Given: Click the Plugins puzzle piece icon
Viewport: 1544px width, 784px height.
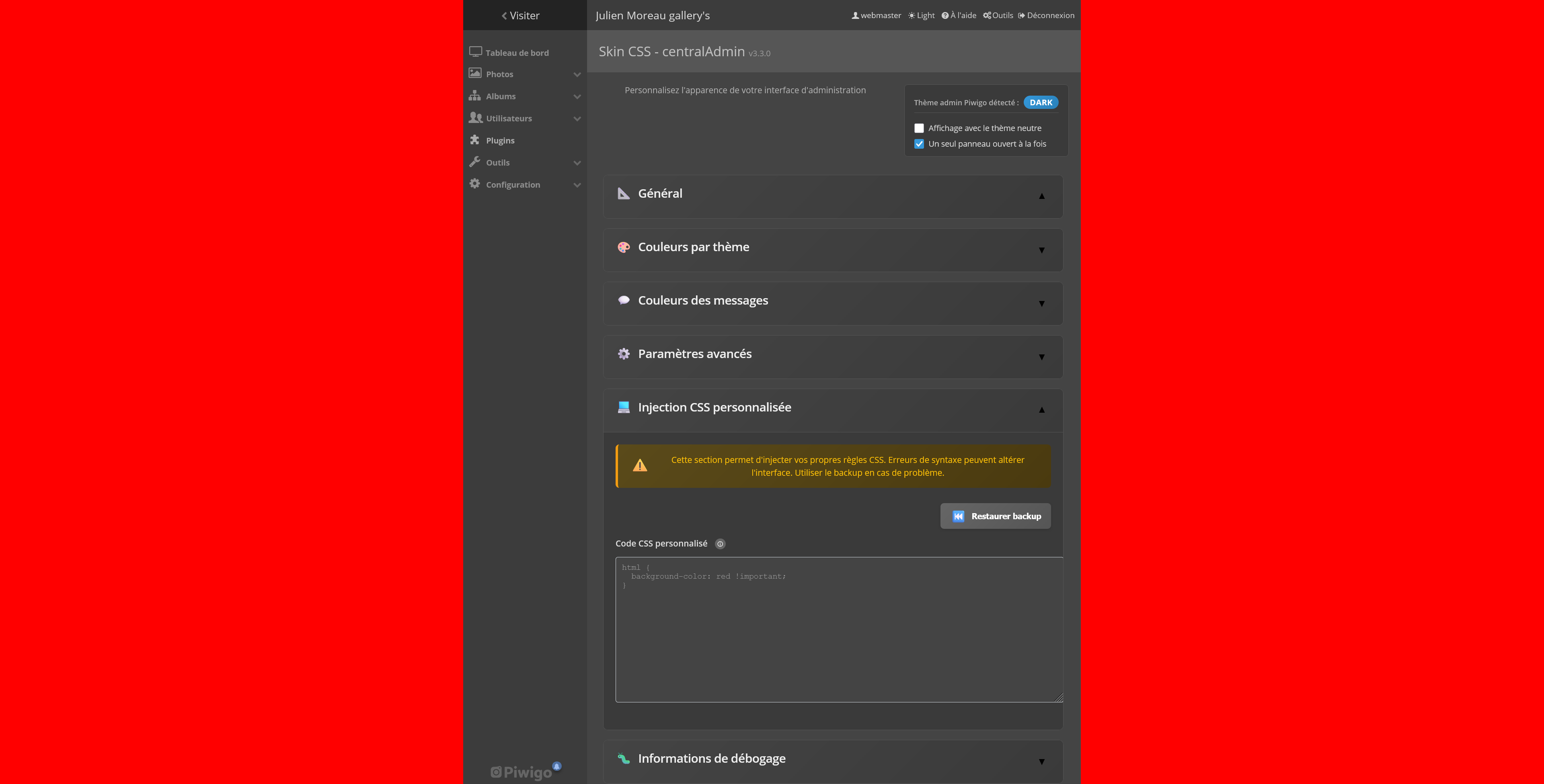Looking at the screenshot, I should pos(475,139).
